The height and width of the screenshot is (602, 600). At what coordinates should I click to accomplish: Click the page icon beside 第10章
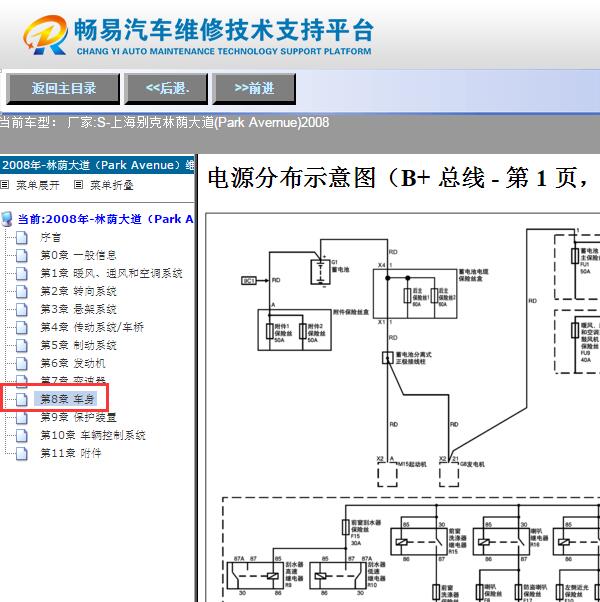click(x=22, y=436)
